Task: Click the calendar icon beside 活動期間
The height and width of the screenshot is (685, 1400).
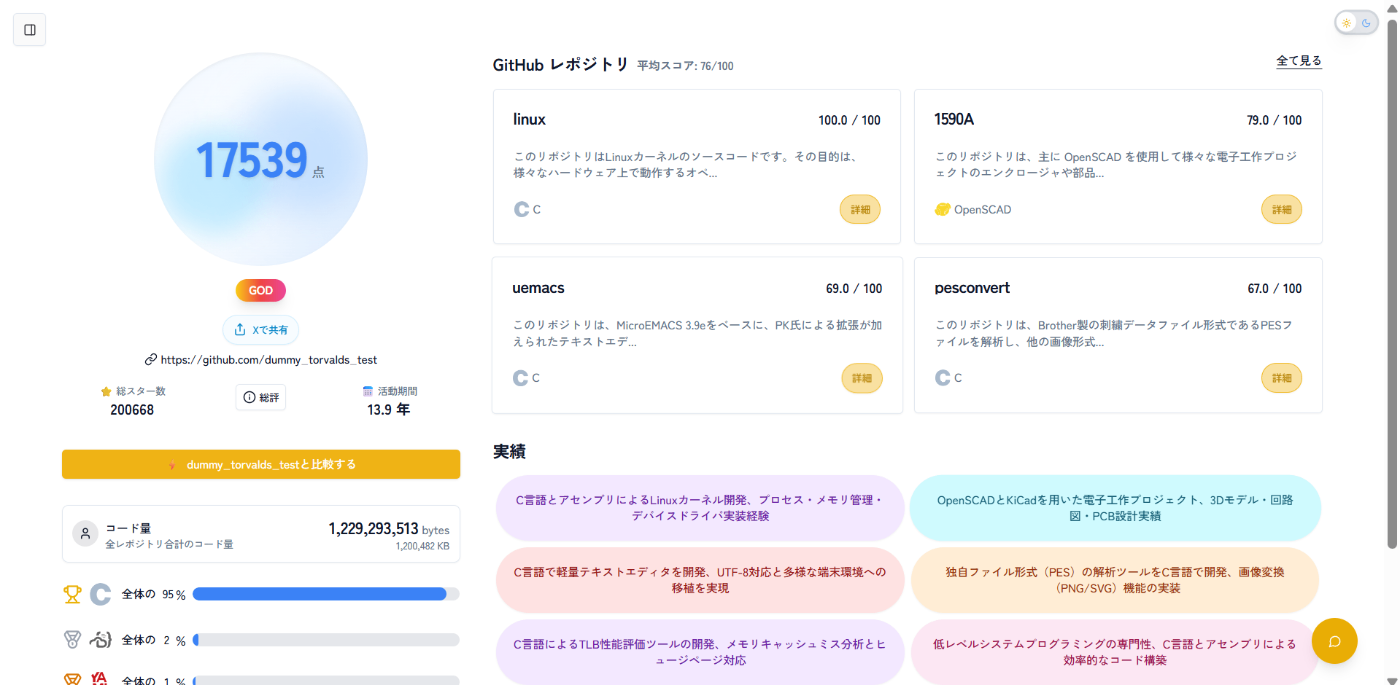Action: 368,391
